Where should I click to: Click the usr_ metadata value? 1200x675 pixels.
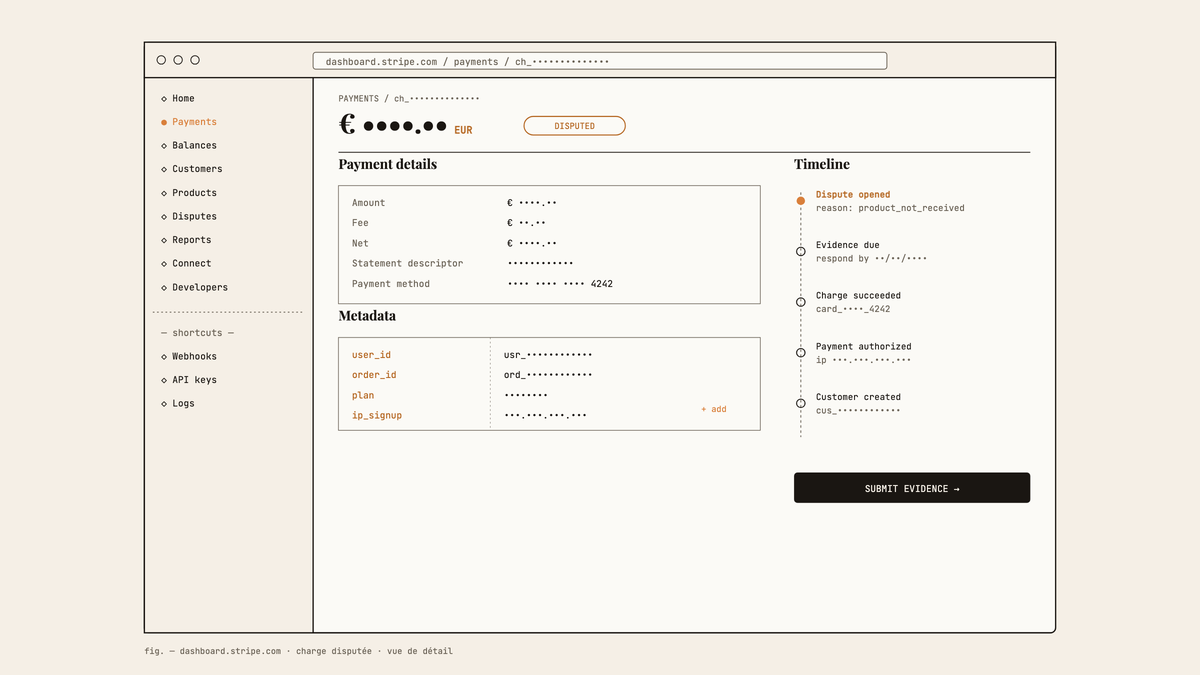[548, 355]
